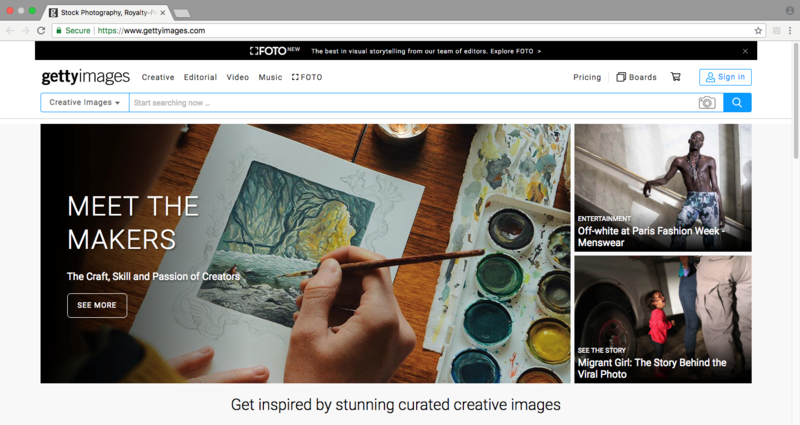Reload the page in browser
This screenshot has height=425, width=800.
[x=41, y=31]
